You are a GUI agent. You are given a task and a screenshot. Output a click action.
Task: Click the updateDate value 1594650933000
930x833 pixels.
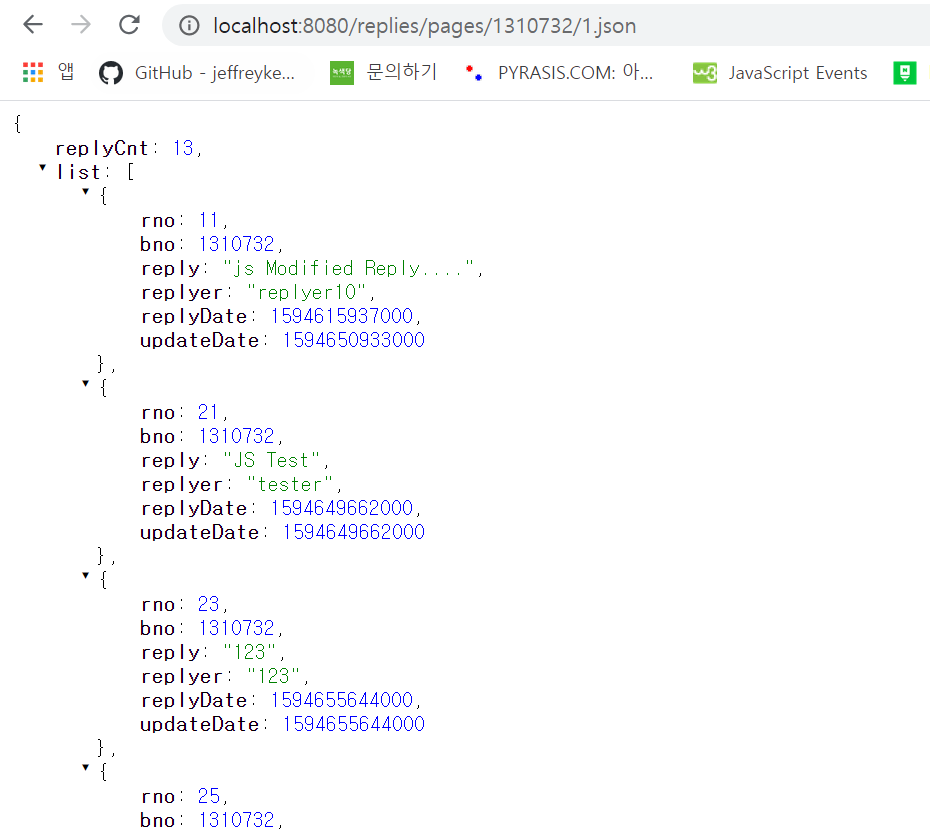pyautogui.click(x=353, y=340)
